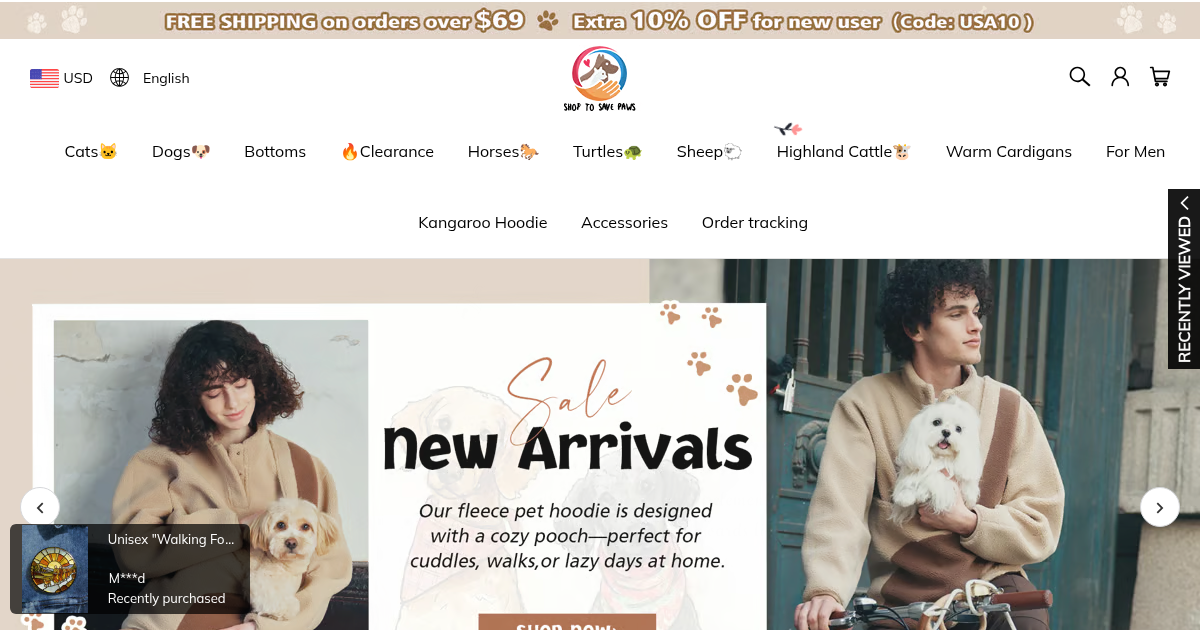Screen dimensions: 1200x630
Task: Open the search magnifier icon
Action: click(1079, 77)
